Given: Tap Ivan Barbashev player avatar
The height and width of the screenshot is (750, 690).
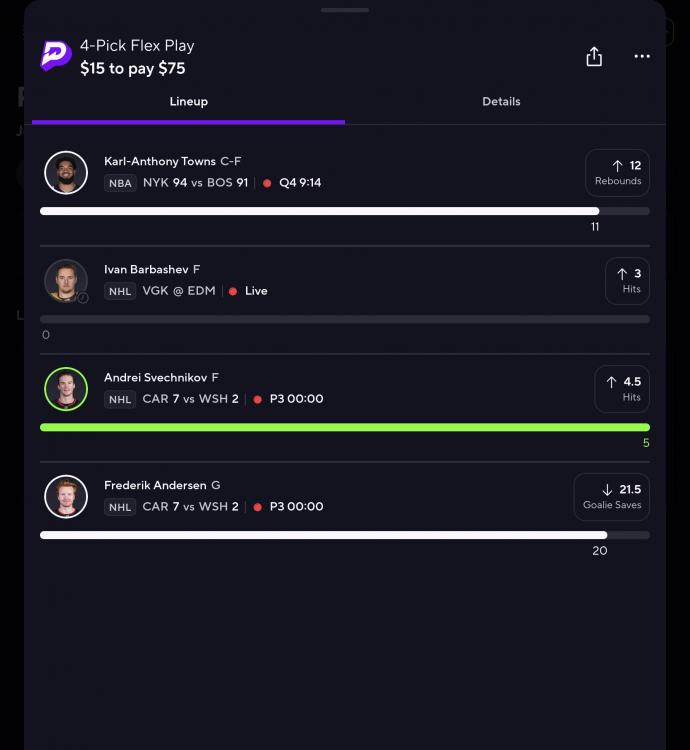Looking at the screenshot, I should click(x=66, y=281).
